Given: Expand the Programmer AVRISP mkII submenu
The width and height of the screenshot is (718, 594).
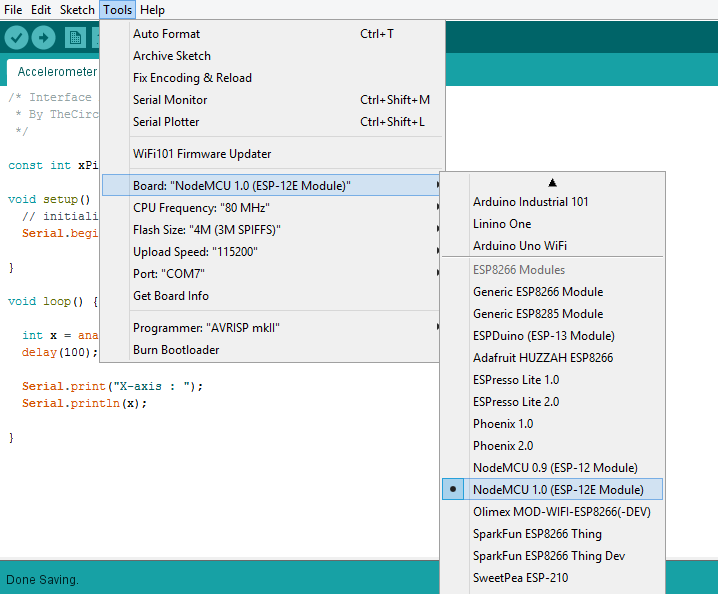Looking at the screenshot, I should pyautogui.click(x=271, y=328).
